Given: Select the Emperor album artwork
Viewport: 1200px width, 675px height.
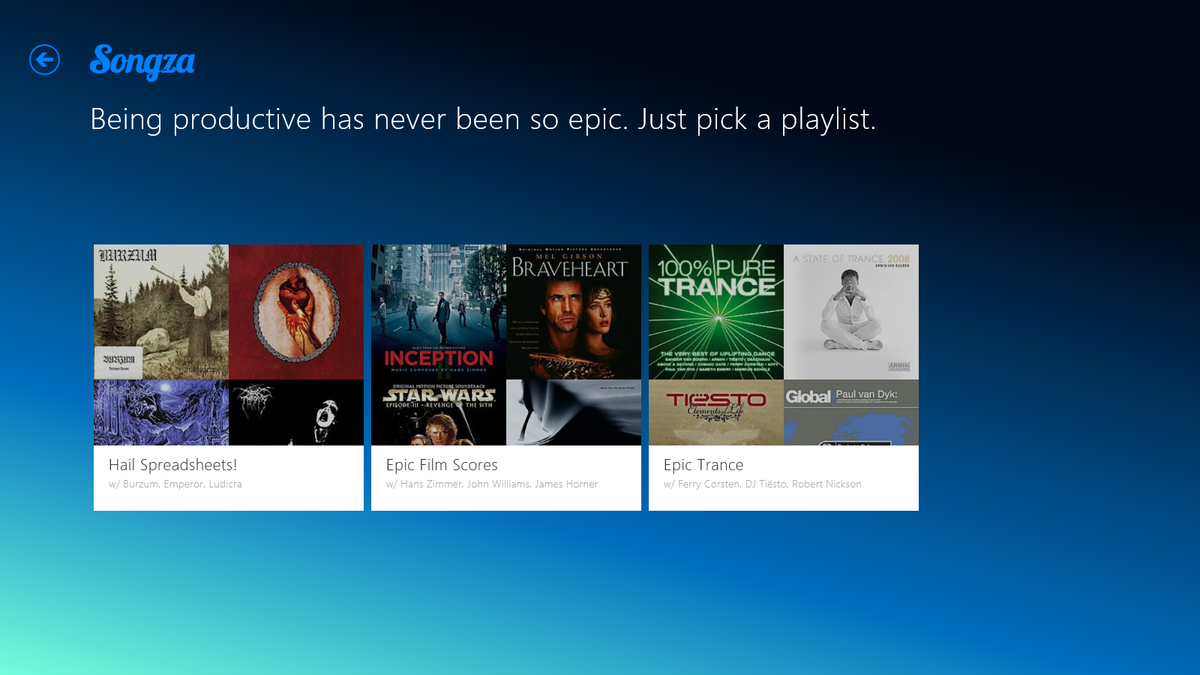Looking at the screenshot, I should 296,312.
